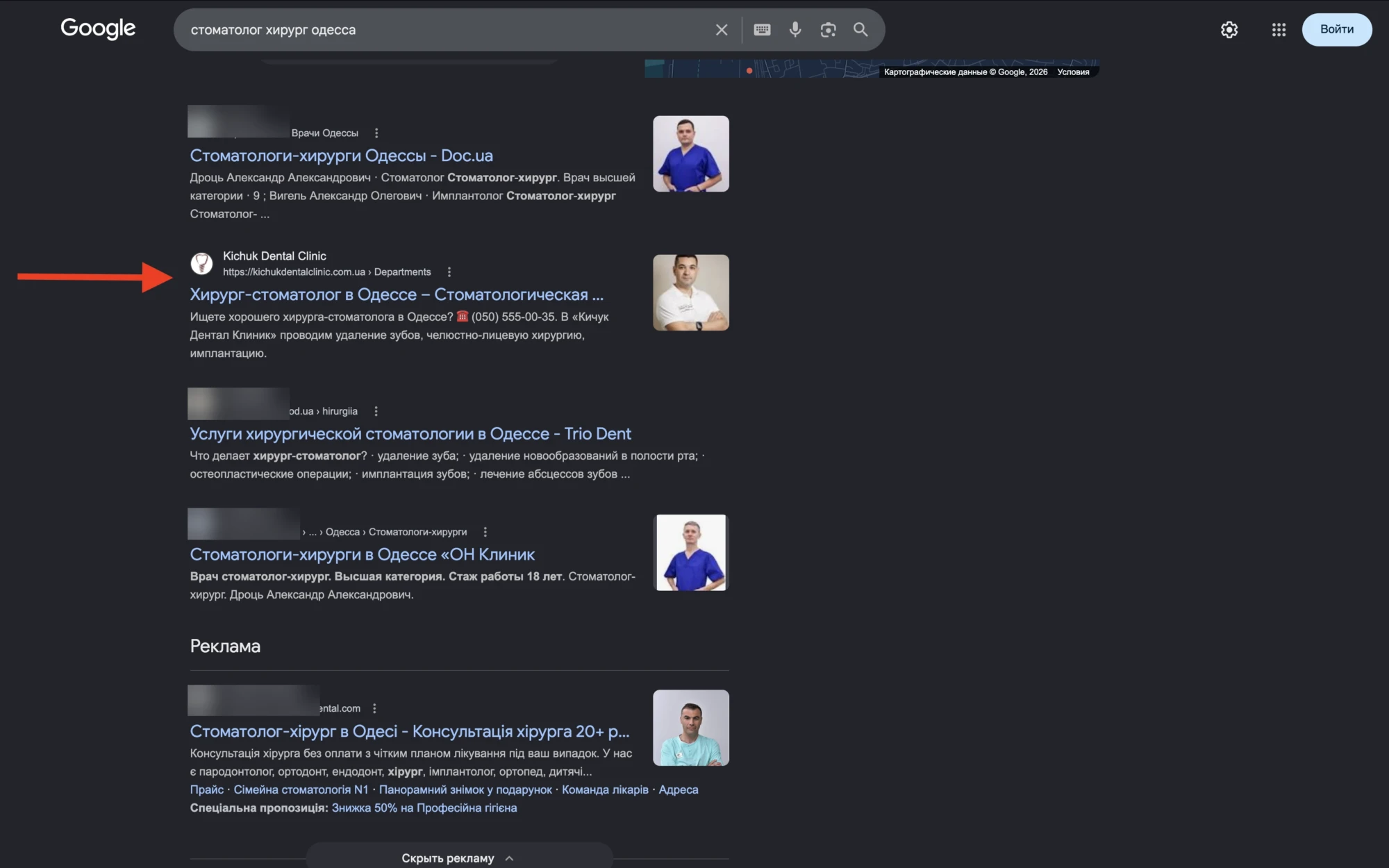
Task: Open Панорамний знімок у подарунок sitelink
Action: pos(465,790)
